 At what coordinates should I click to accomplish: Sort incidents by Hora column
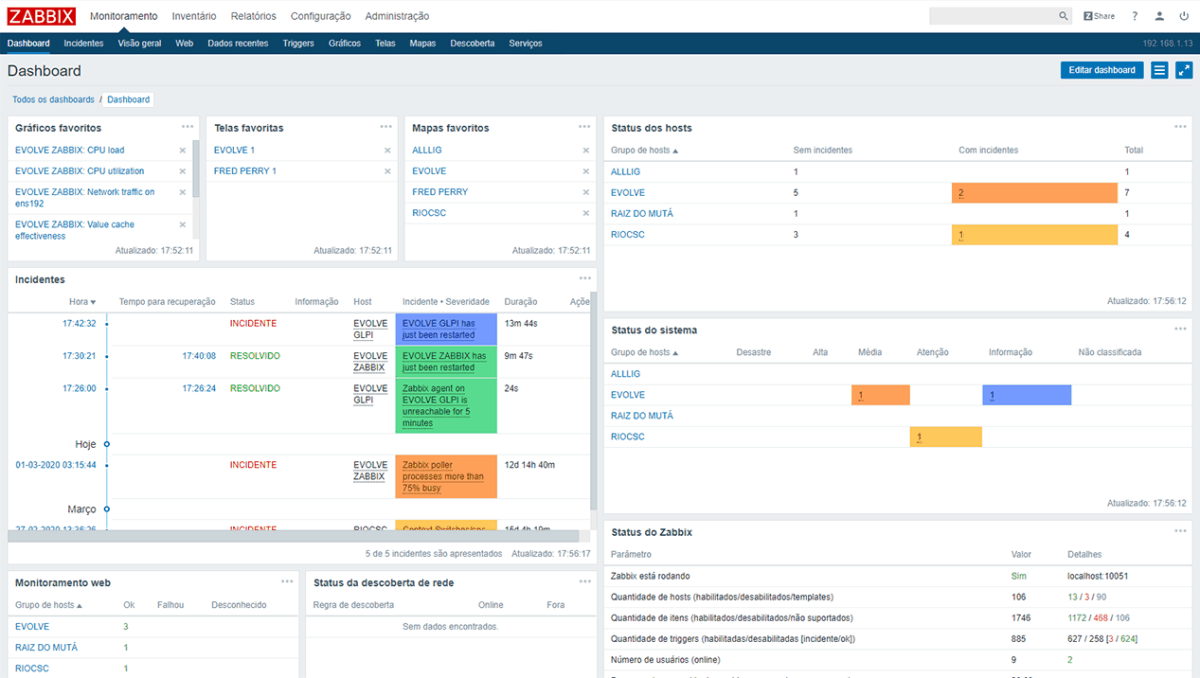(x=82, y=301)
